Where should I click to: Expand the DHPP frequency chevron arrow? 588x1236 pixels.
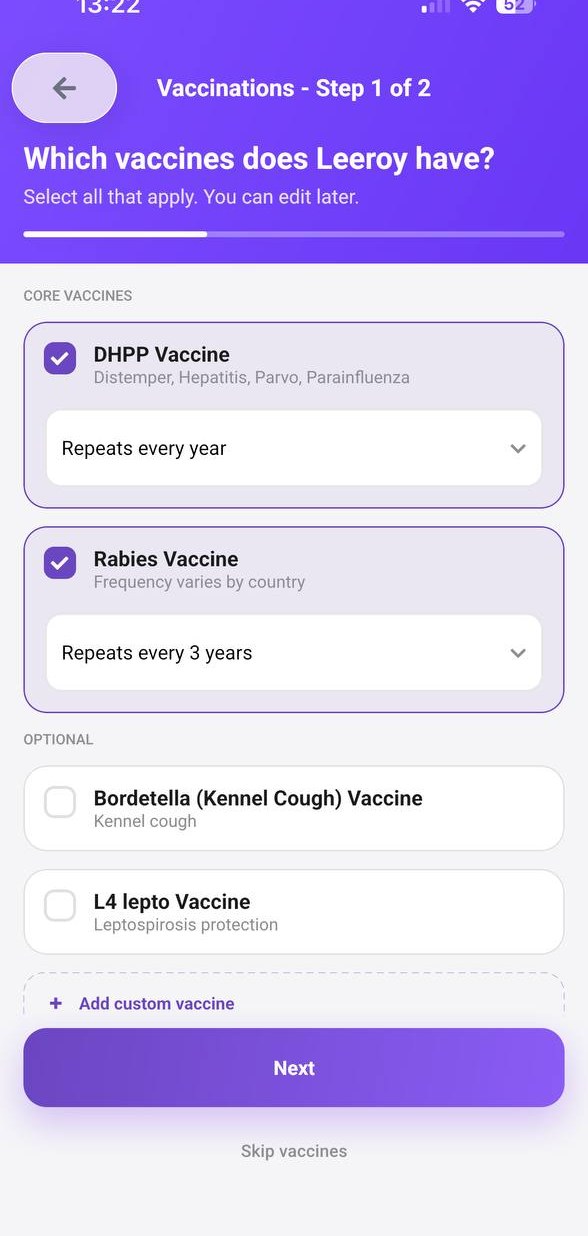518,448
